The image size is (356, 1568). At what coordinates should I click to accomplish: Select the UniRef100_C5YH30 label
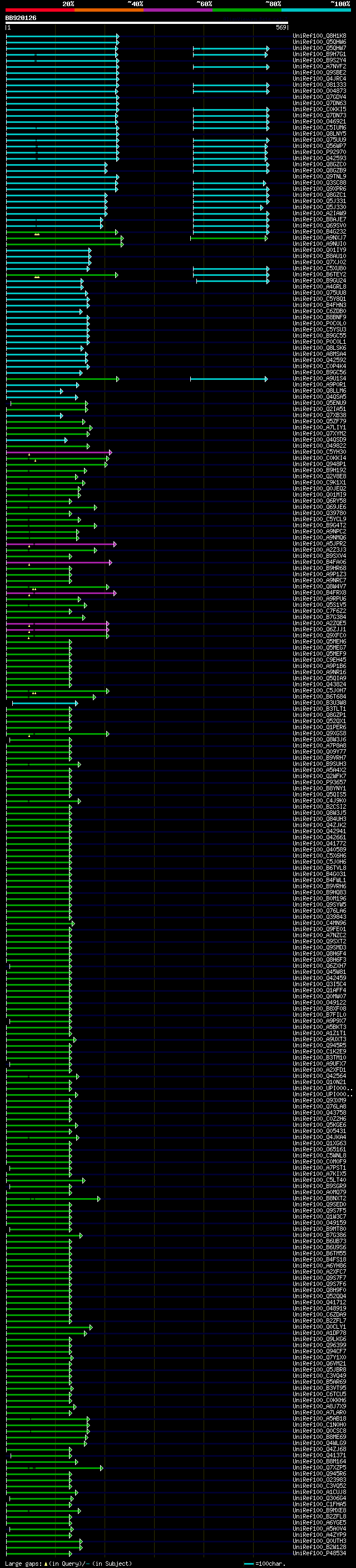(x=319, y=452)
